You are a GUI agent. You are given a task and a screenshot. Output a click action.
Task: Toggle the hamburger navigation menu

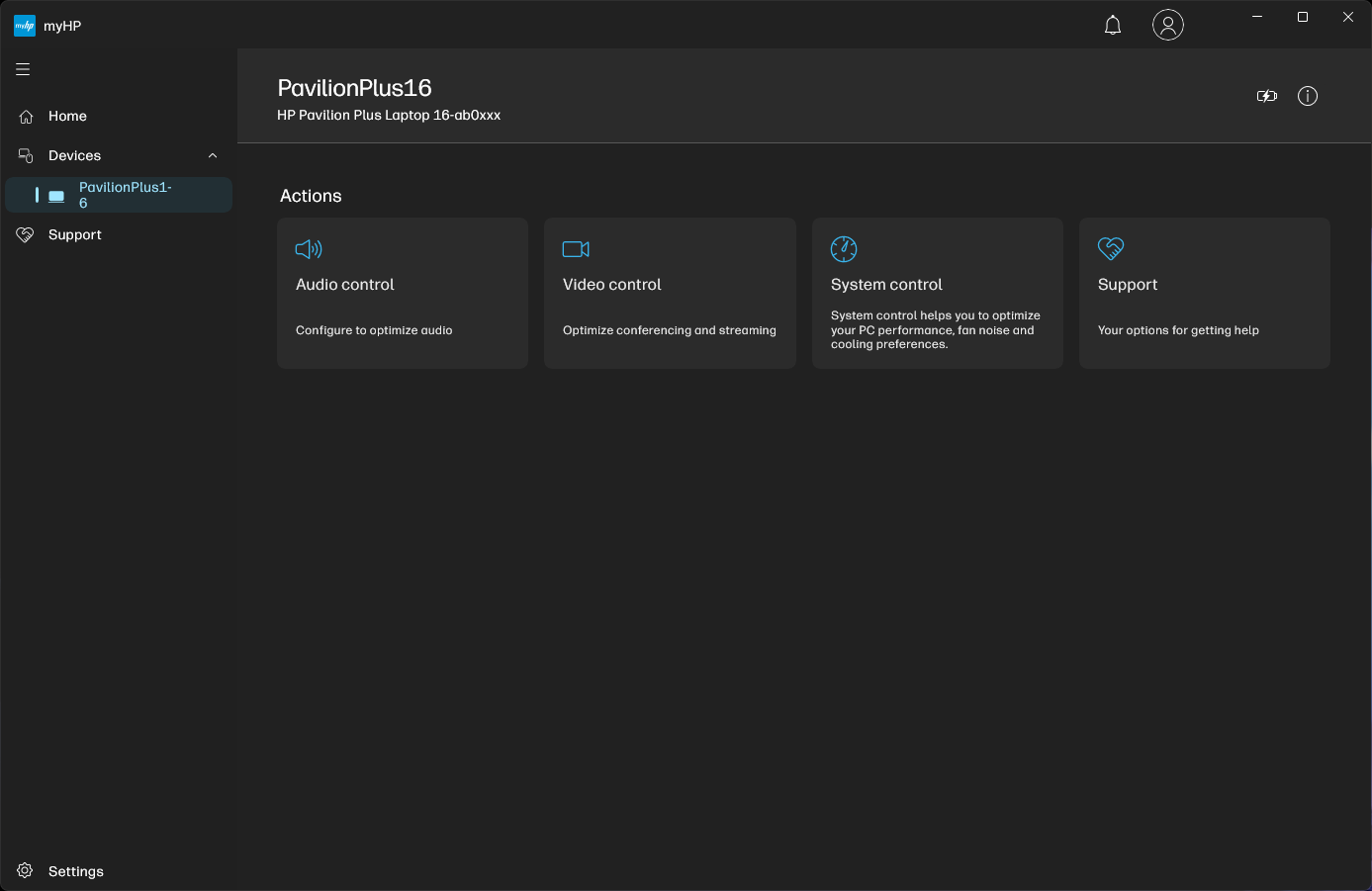pos(23,69)
